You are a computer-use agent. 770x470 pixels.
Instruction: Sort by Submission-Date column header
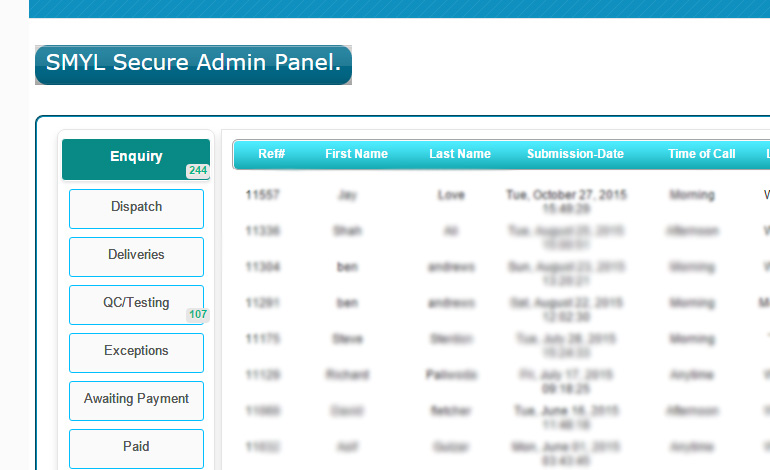click(575, 154)
